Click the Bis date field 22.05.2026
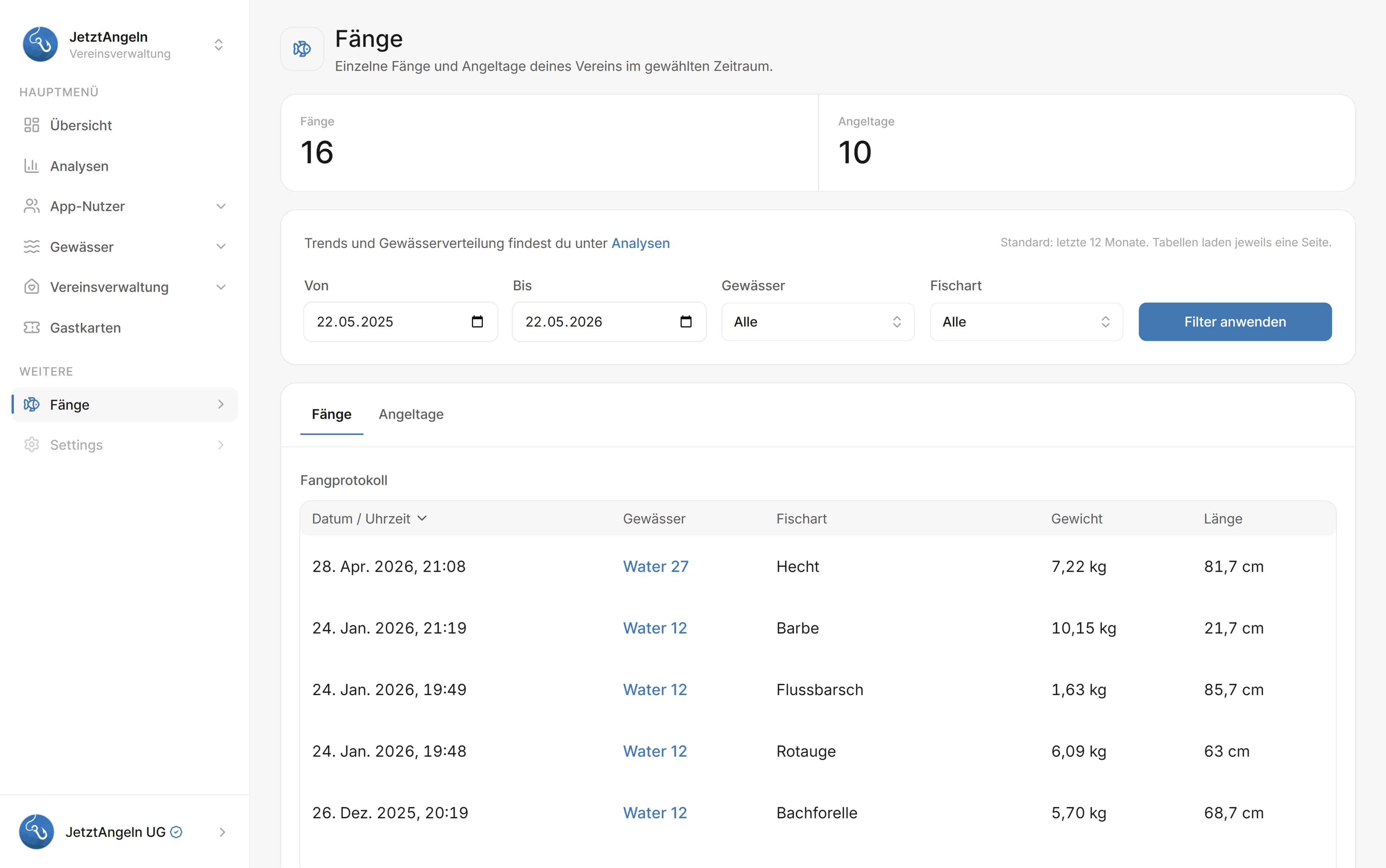Image resolution: width=1386 pixels, height=868 pixels. [609, 322]
